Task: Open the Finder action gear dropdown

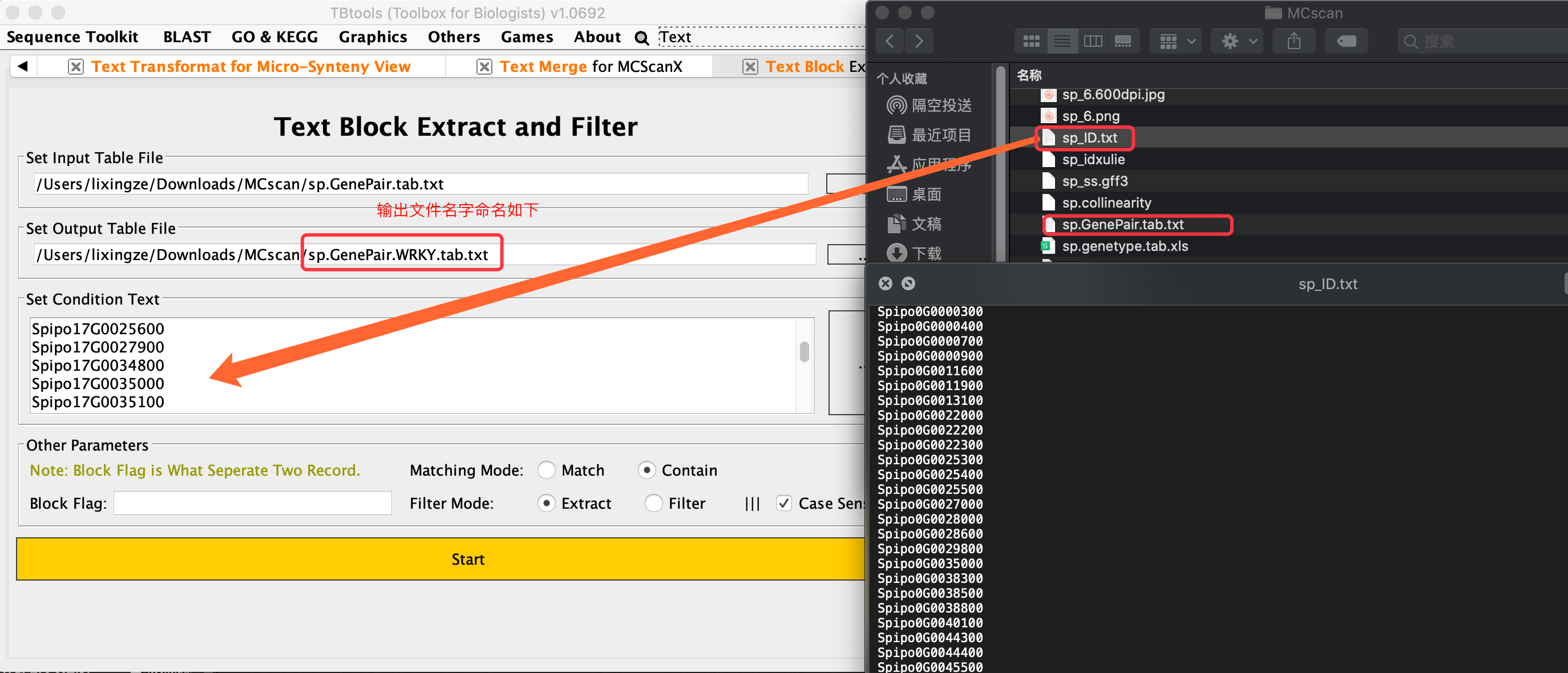Action: click(x=1237, y=42)
